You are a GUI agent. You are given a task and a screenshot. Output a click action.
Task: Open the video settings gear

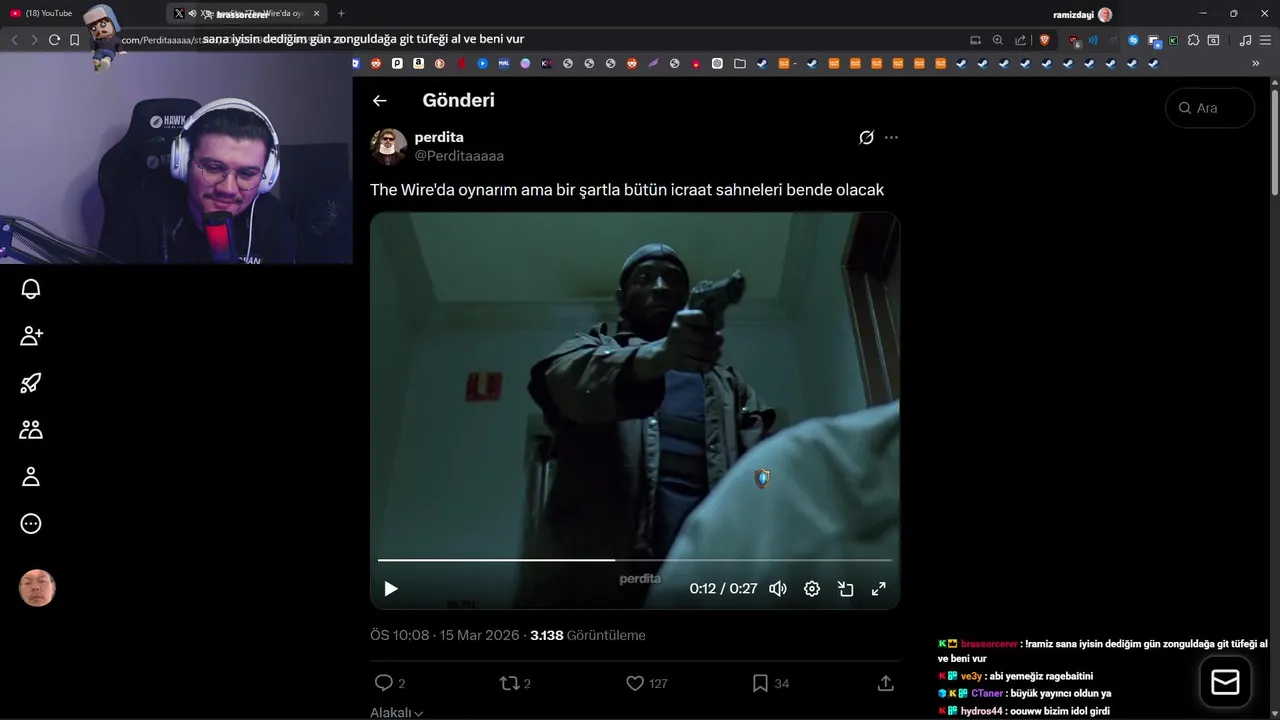pos(812,589)
